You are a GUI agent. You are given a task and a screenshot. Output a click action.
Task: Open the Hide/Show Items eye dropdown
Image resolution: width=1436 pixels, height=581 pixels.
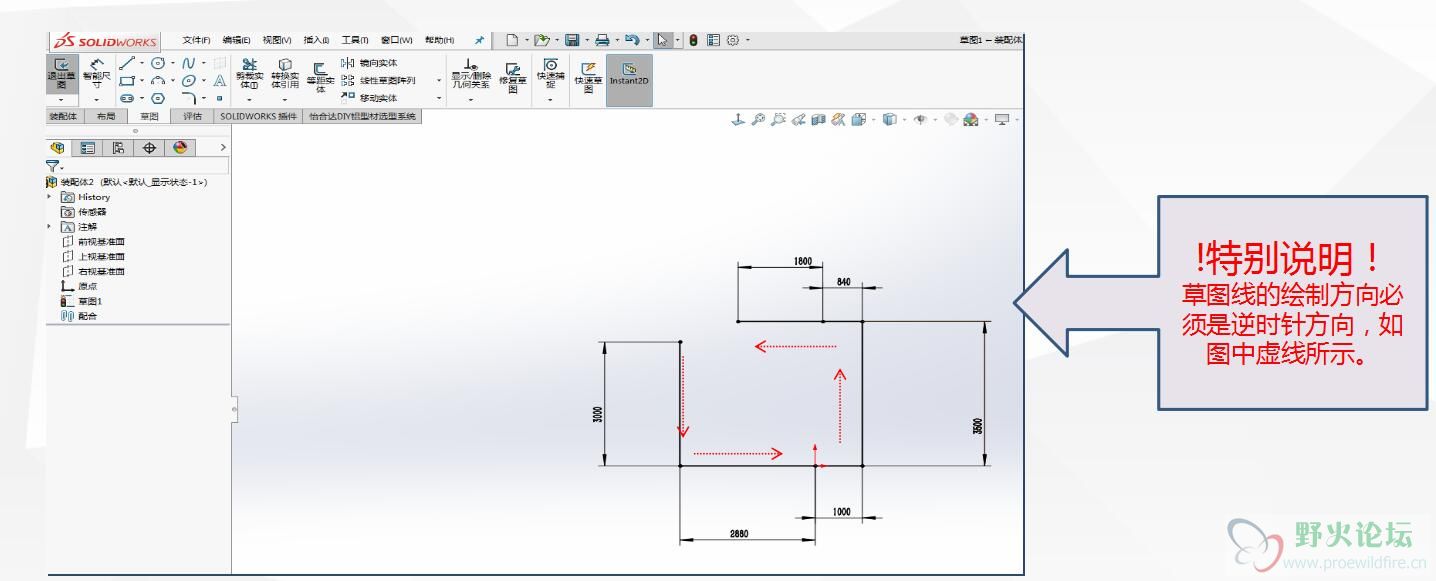pos(919,119)
